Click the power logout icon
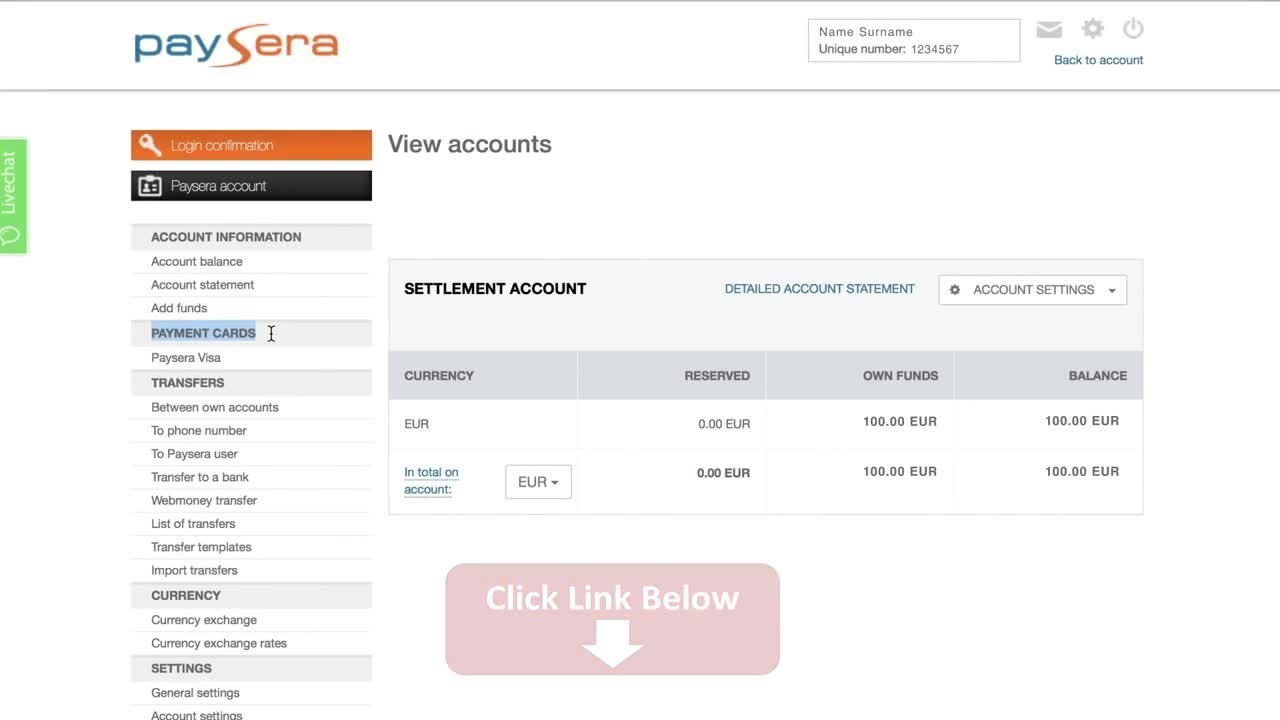The width and height of the screenshot is (1280, 720). (1133, 29)
